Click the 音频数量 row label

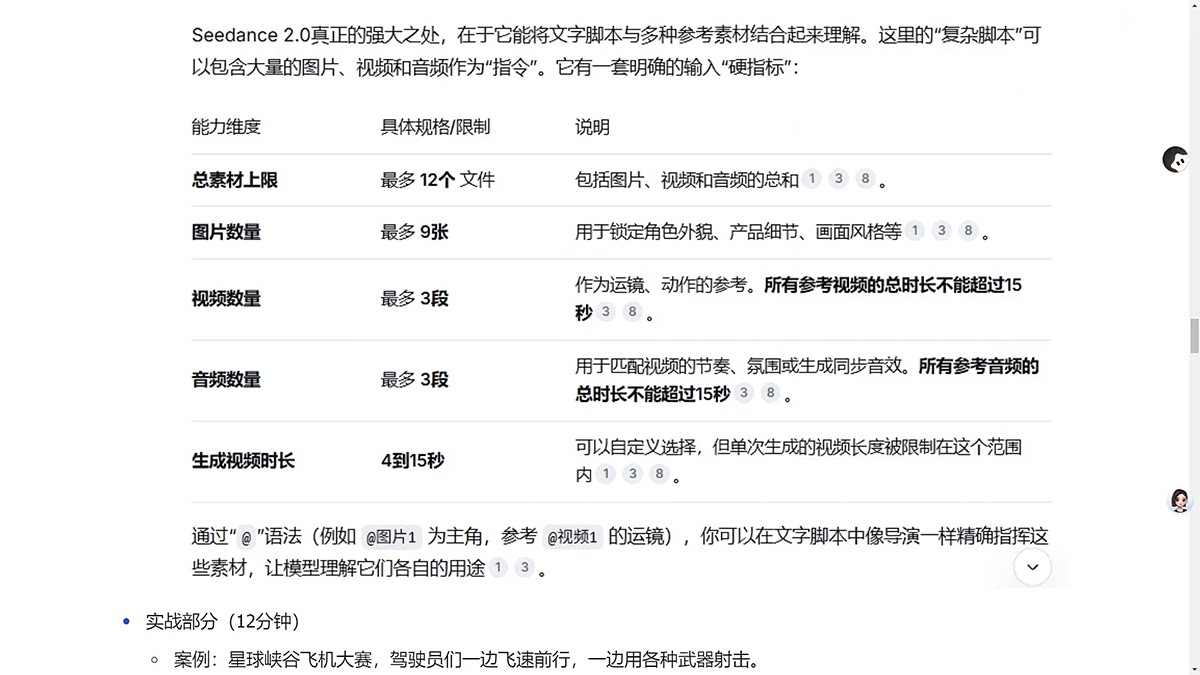[x=226, y=380]
